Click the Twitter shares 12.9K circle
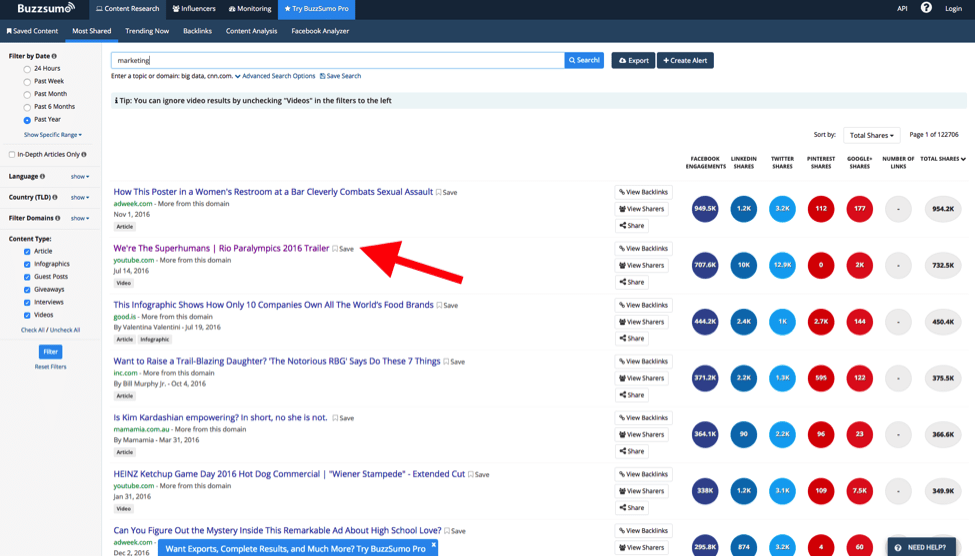975x557 pixels. click(x=782, y=265)
